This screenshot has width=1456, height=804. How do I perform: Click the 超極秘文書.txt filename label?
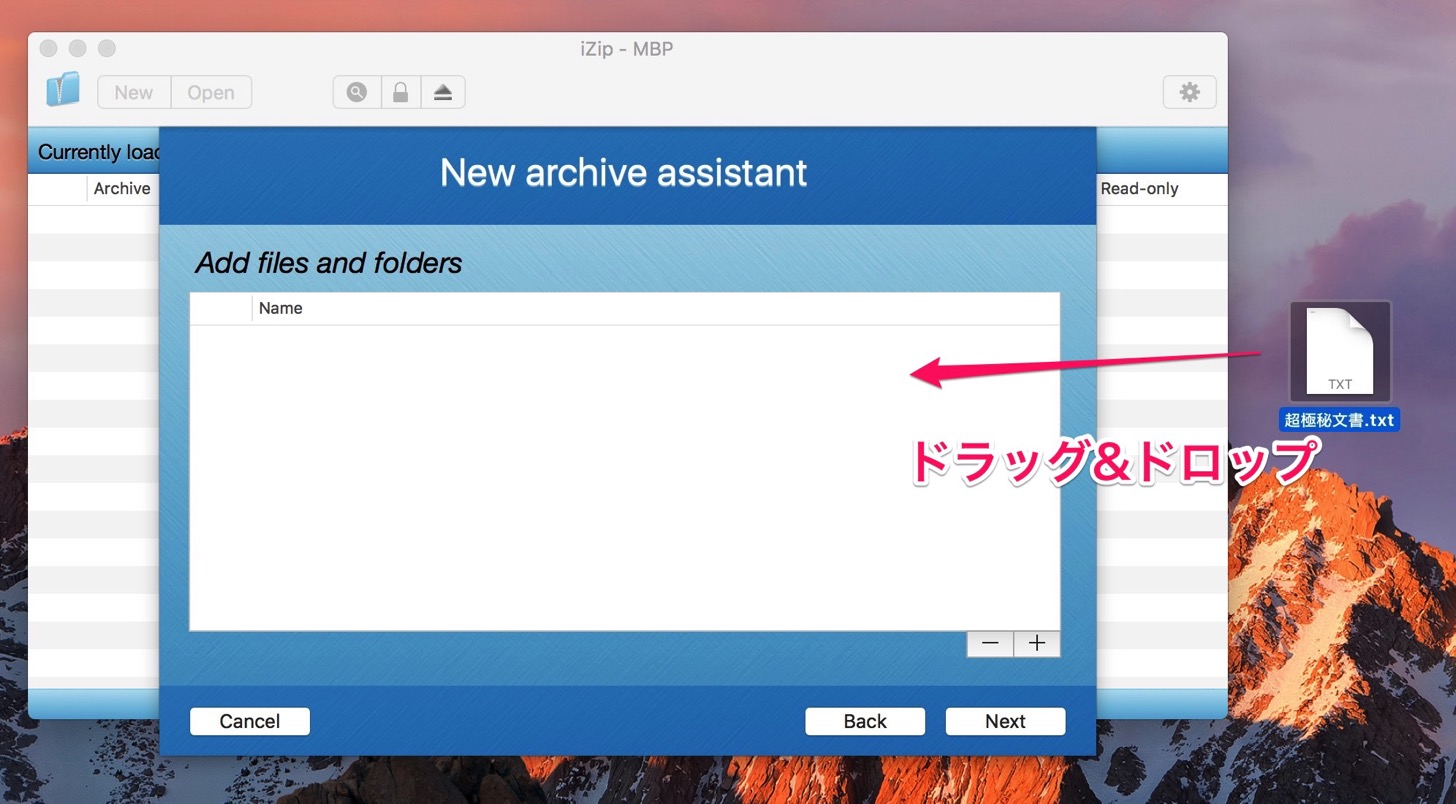pyautogui.click(x=1339, y=420)
